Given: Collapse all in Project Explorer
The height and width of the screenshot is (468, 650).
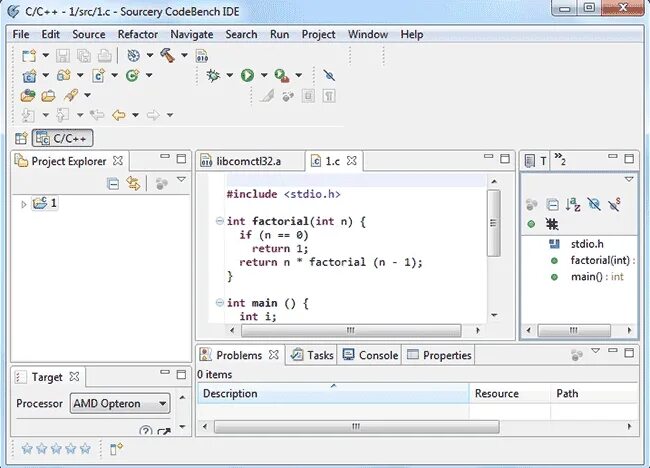Looking at the screenshot, I should coord(113,183).
